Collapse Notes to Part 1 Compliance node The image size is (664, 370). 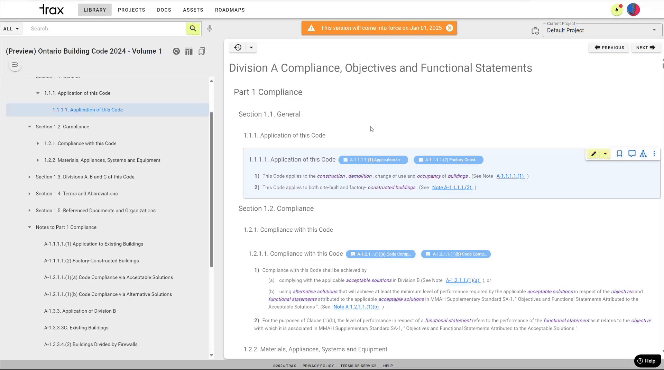[x=30, y=227]
